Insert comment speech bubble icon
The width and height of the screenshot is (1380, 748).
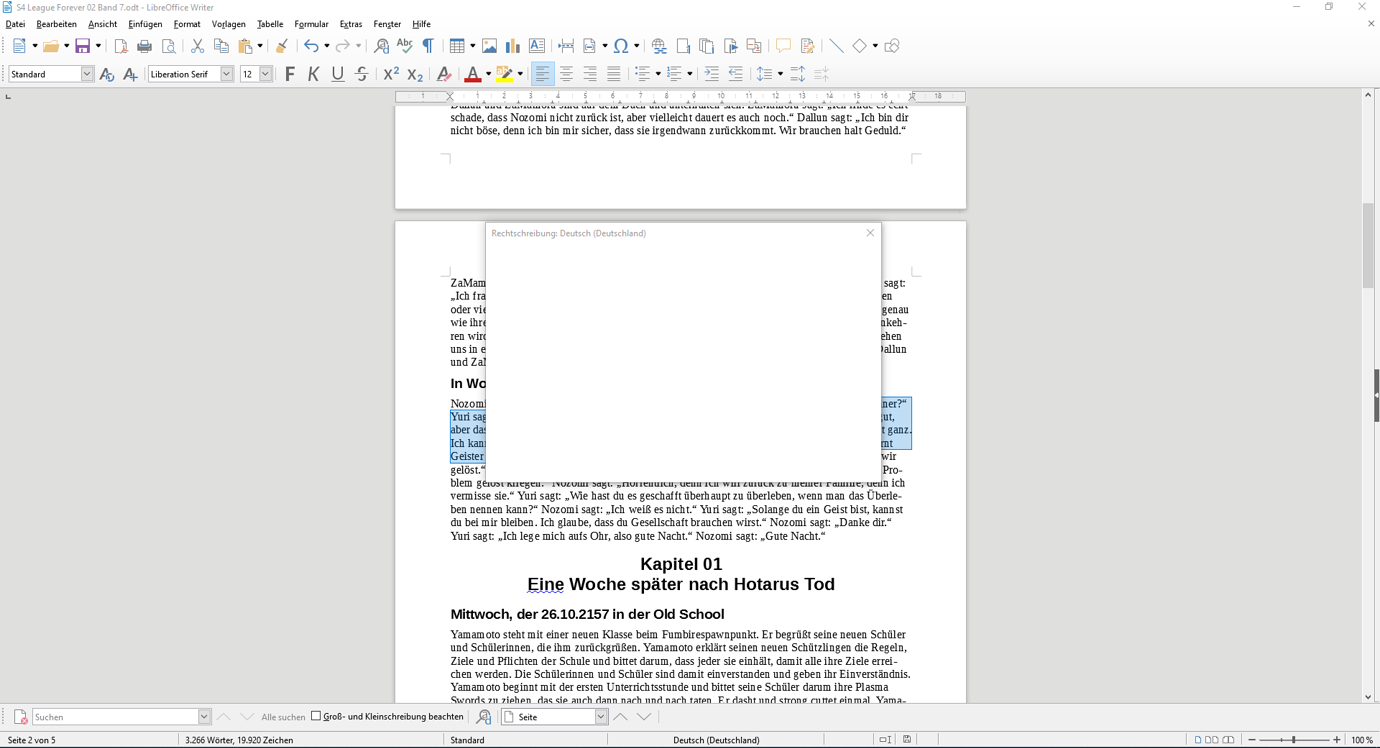(783, 46)
